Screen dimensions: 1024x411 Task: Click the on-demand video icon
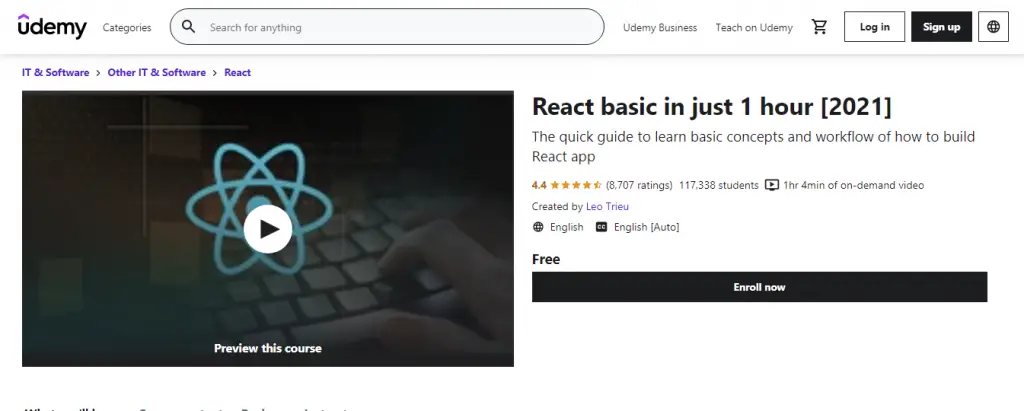click(x=771, y=185)
